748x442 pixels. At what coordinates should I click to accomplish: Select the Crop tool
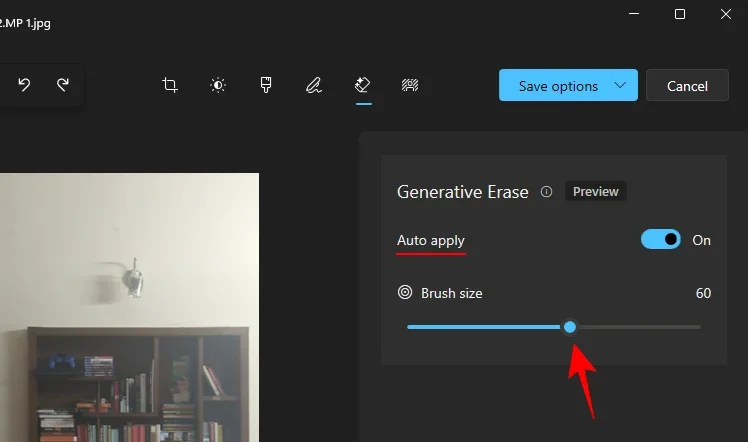coord(170,85)
